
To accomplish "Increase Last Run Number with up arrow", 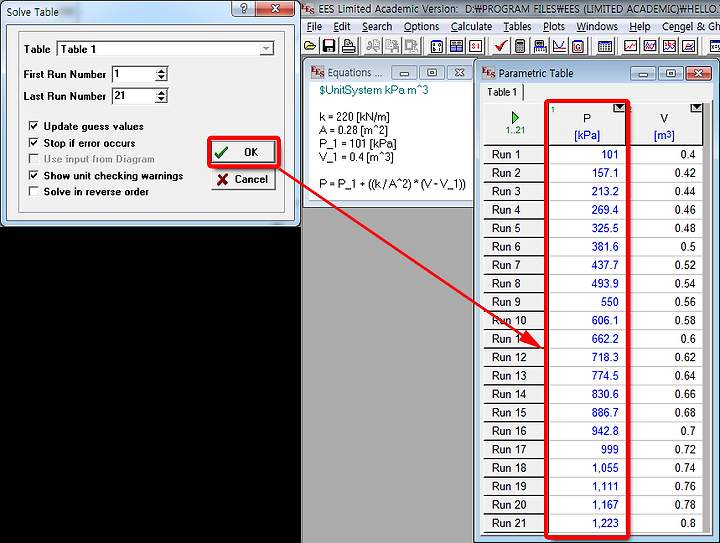I will (x=161, y=93).
